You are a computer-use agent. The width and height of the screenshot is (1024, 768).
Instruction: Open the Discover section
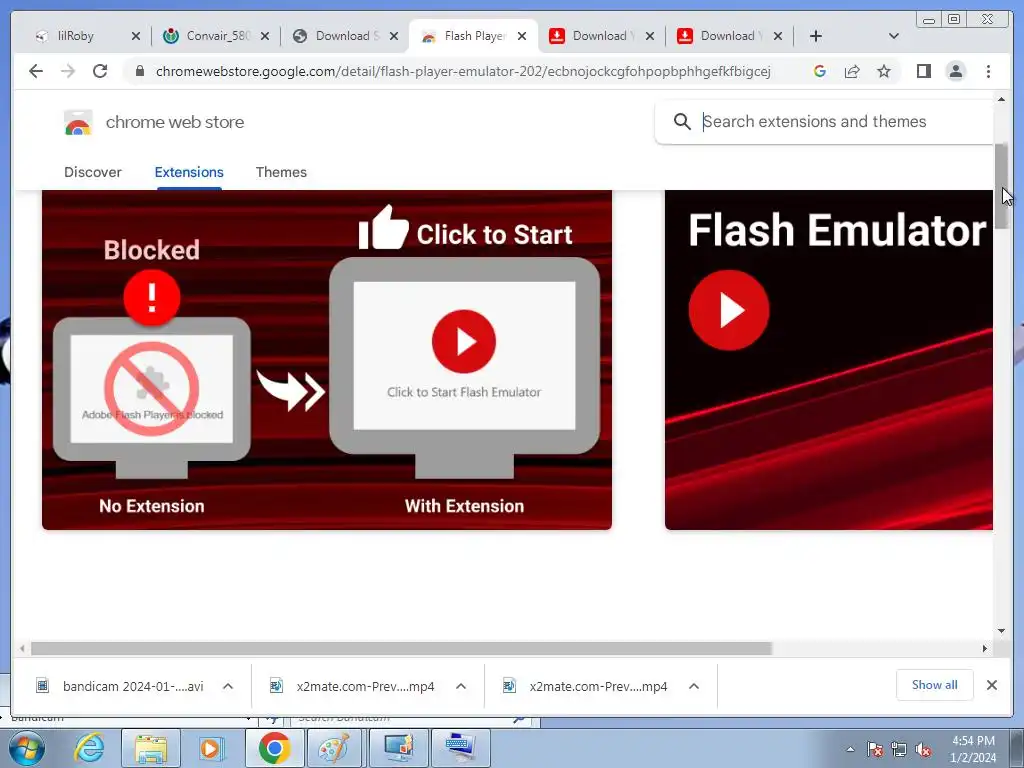pos(93,172)
